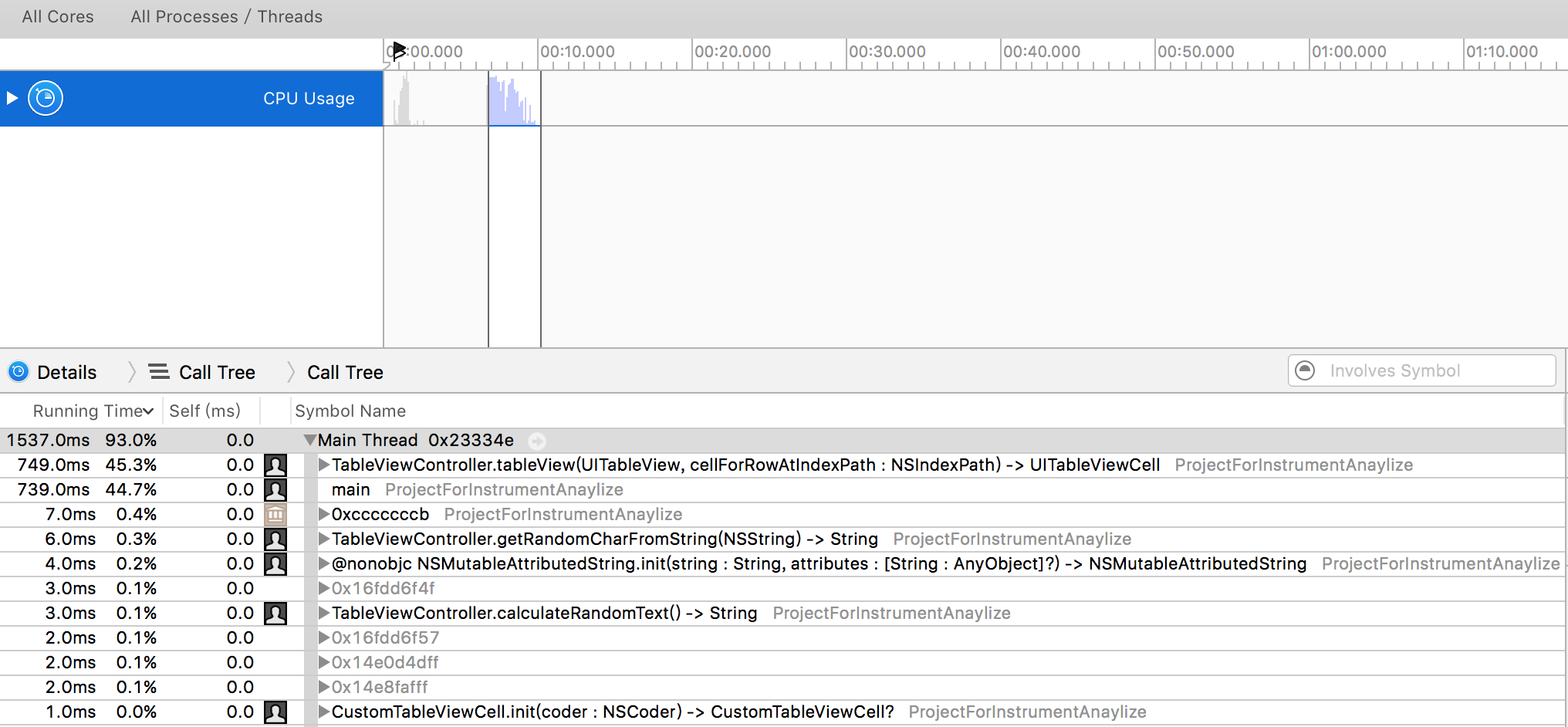The image size is (1568, 727).
Task: Click the CPU Usage track label
Action: [x=309, y=99]
